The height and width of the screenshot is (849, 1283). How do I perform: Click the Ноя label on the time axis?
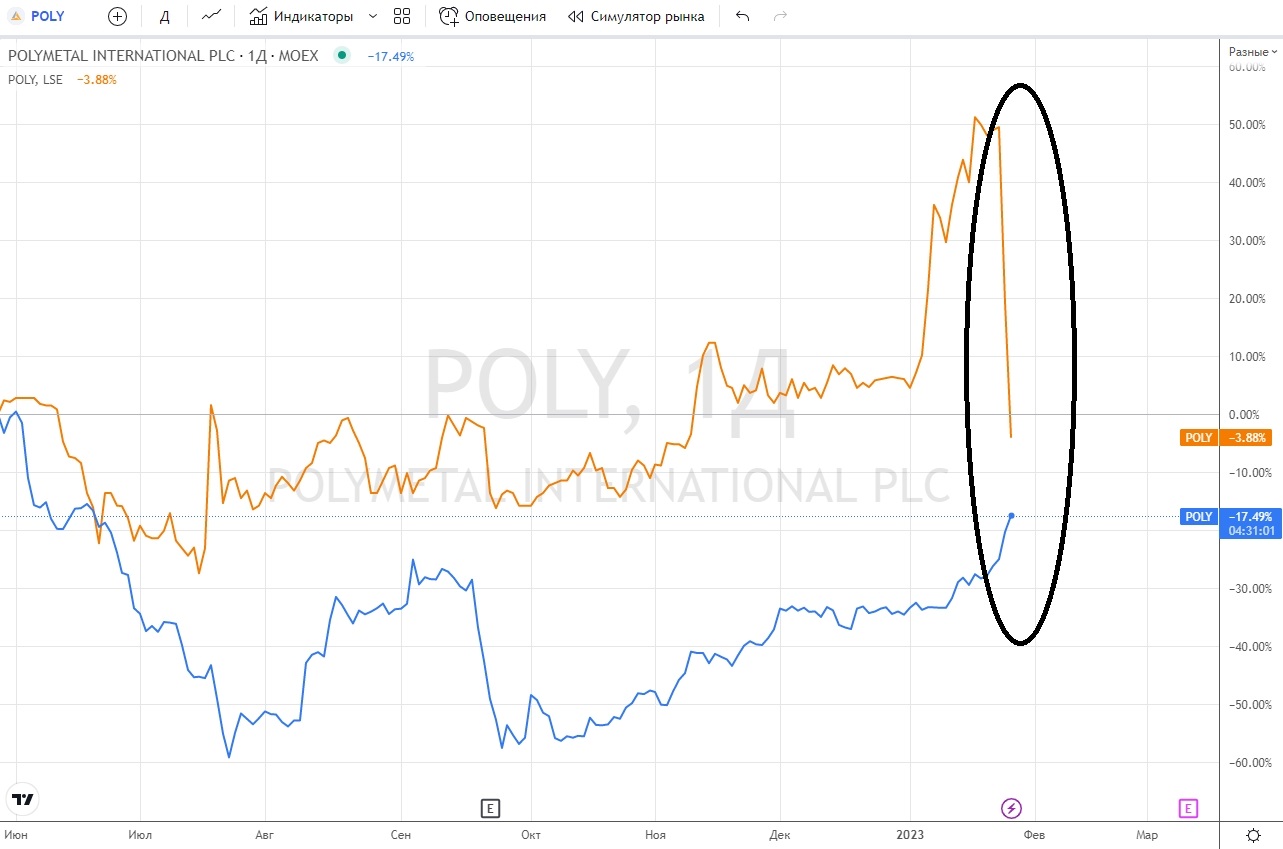(x=656, y=835)
